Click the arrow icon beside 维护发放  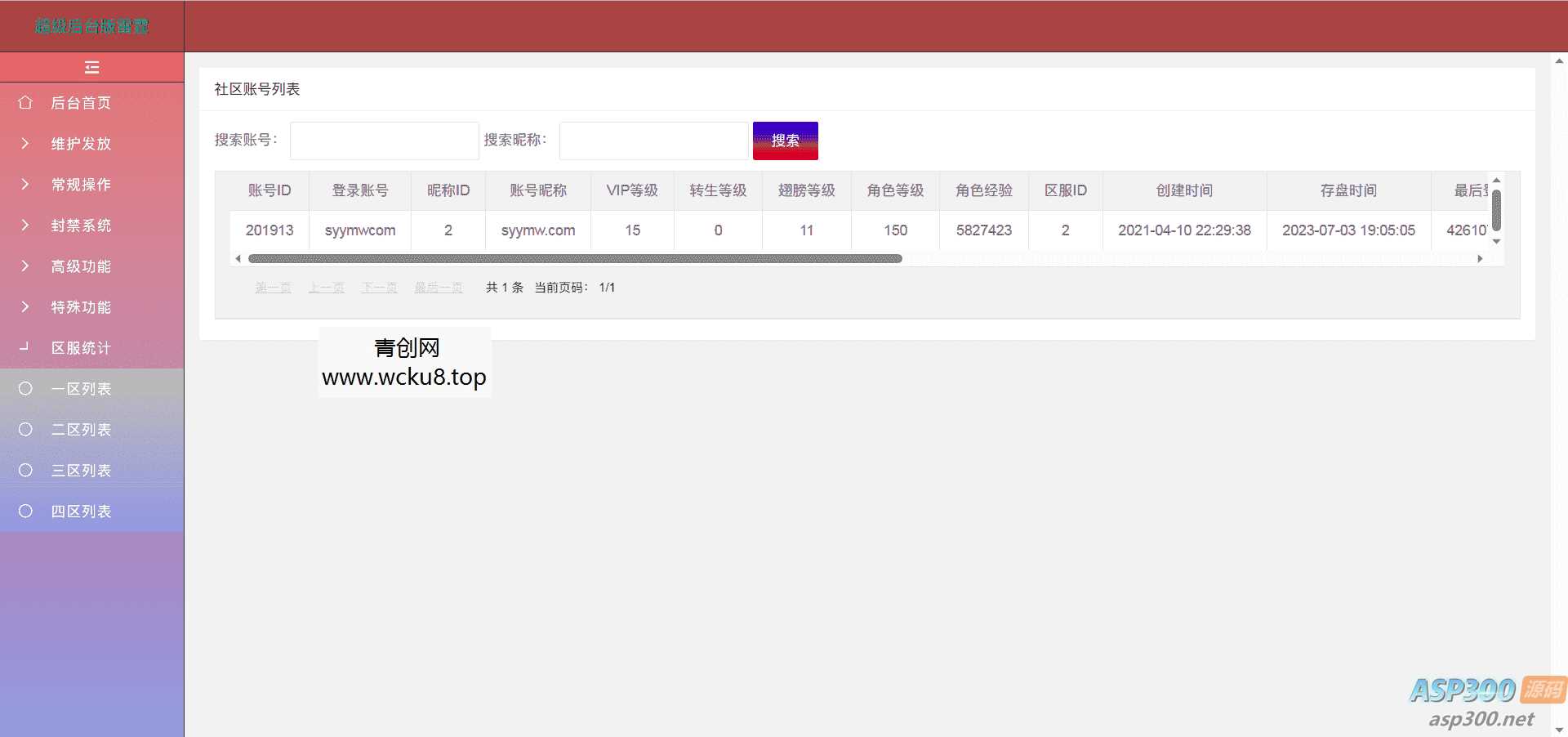(x=24, y=144)
